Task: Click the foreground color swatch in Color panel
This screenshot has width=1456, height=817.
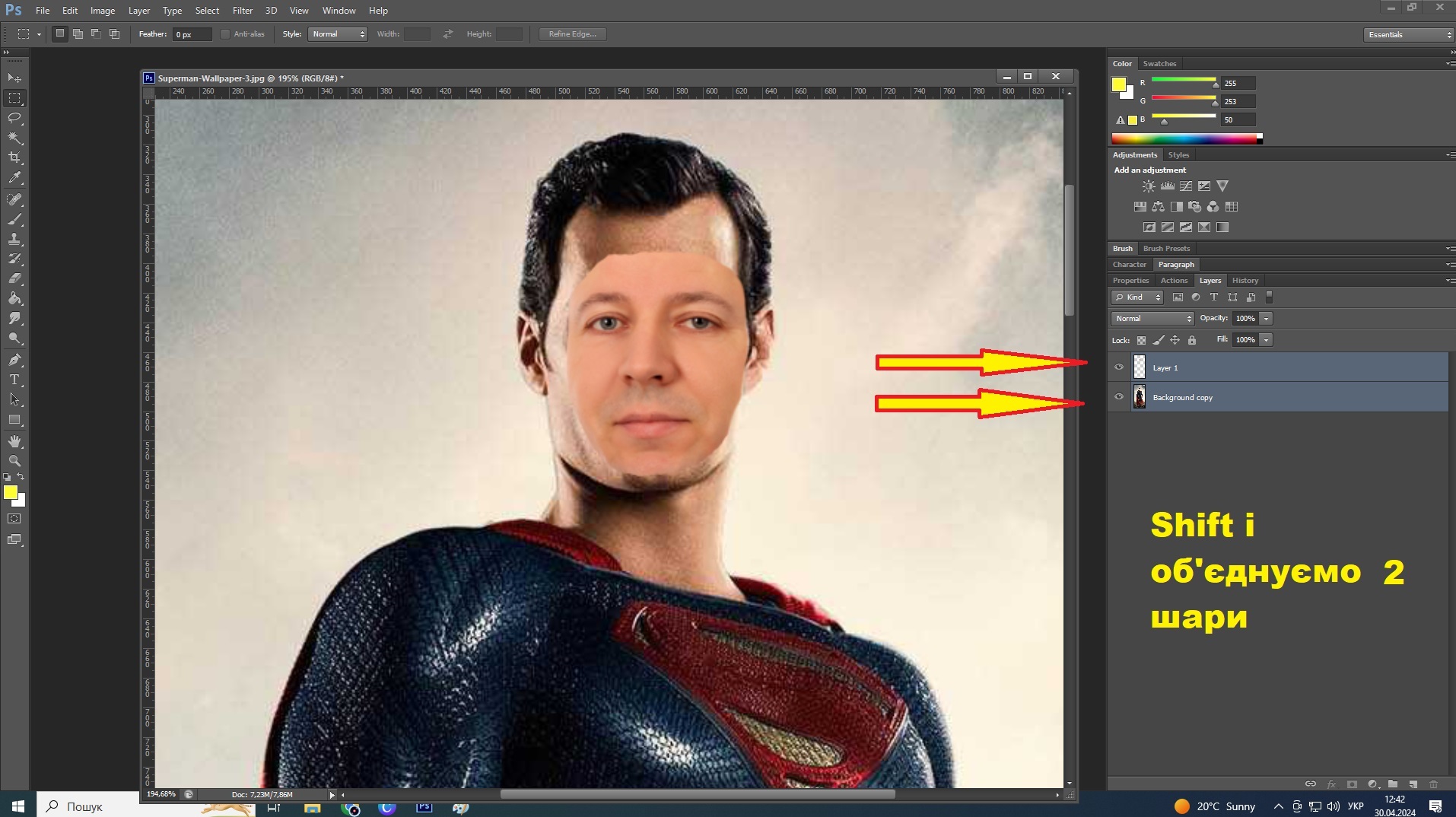Action: 1118,84
